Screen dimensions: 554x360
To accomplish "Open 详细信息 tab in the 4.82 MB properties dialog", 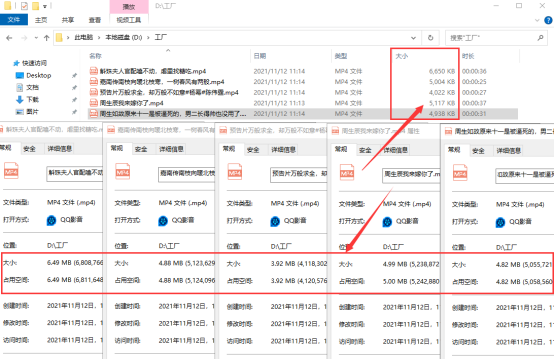I will coord(508,151).
